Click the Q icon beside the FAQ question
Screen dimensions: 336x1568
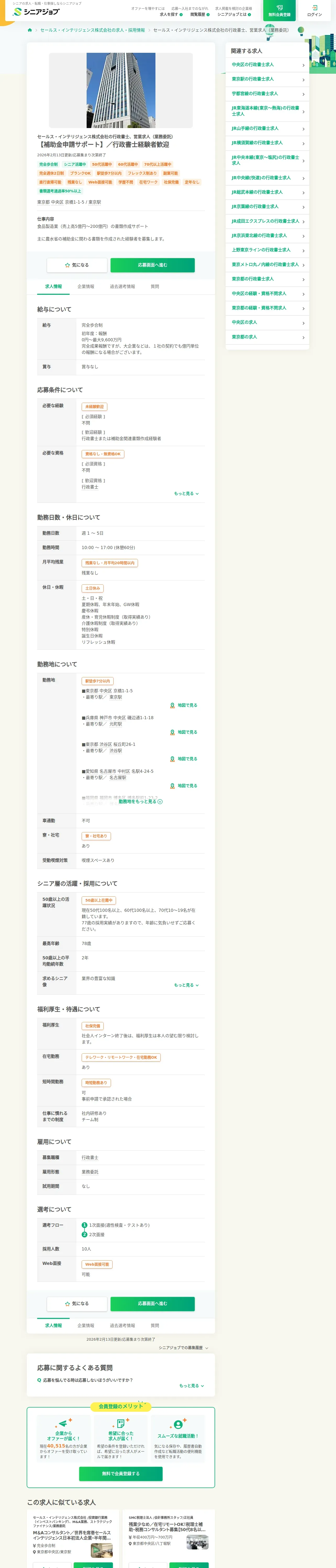(x=40, y=1381)
